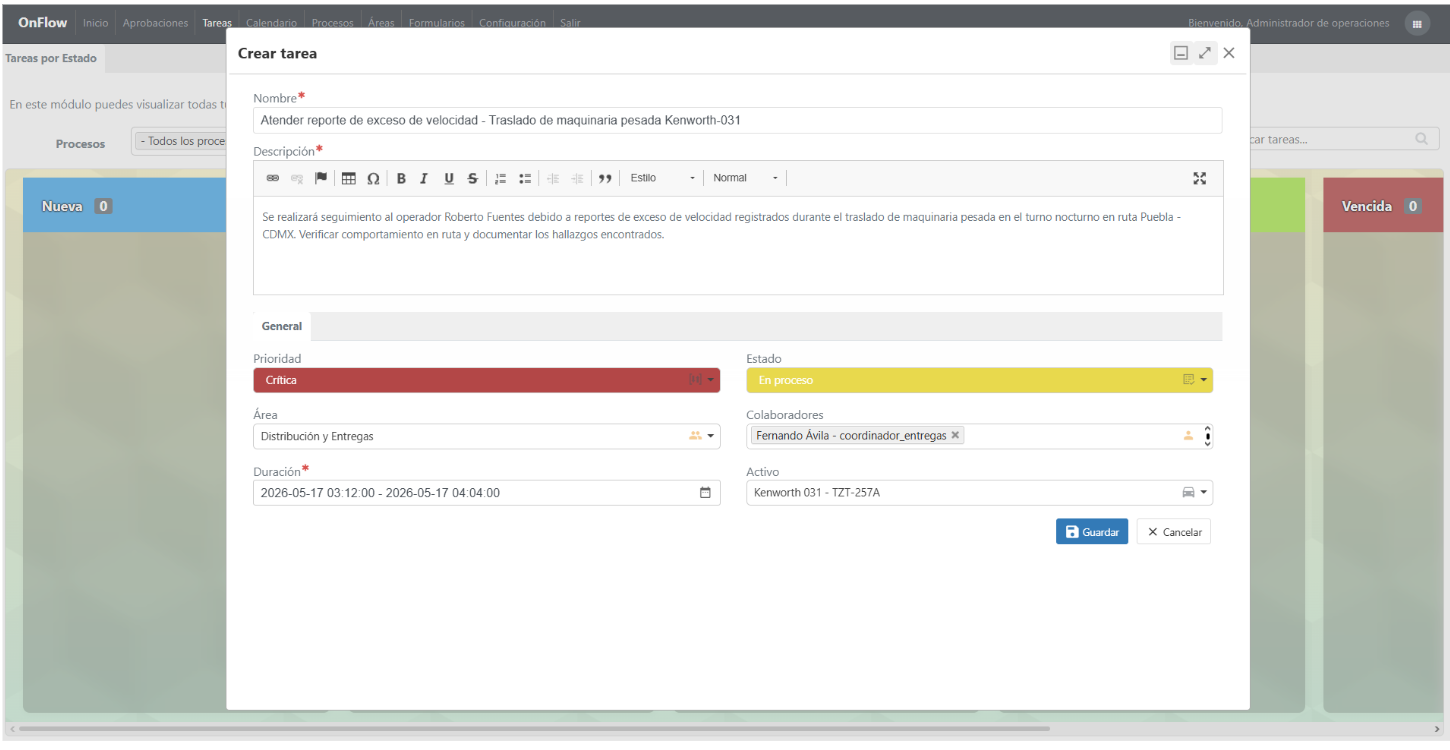This screenshot has height=750, width=1450.
Task: Open the special character Omega tool
Action: (373, 178)
